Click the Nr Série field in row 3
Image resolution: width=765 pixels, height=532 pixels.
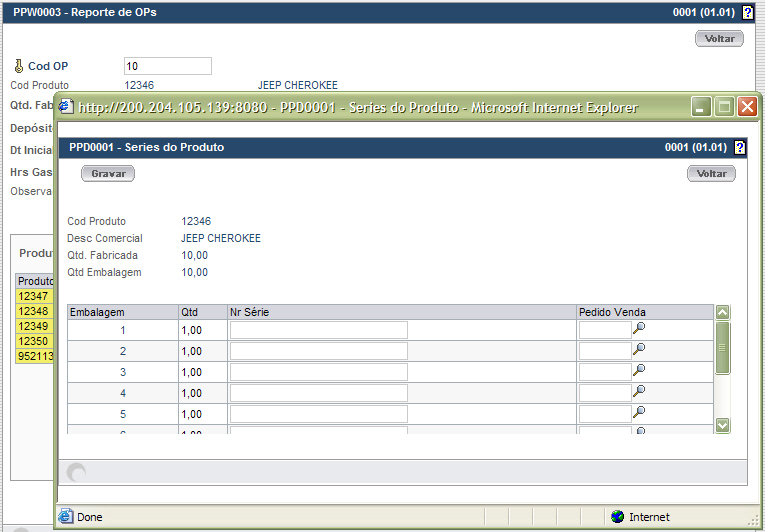318,372
